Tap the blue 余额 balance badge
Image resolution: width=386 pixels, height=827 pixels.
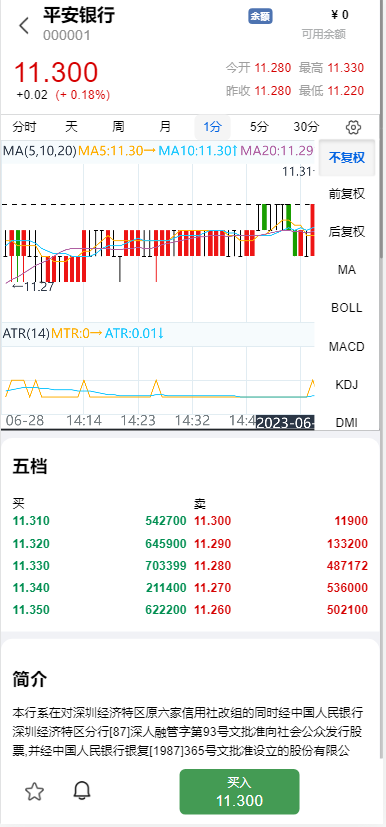pos(260,16)
